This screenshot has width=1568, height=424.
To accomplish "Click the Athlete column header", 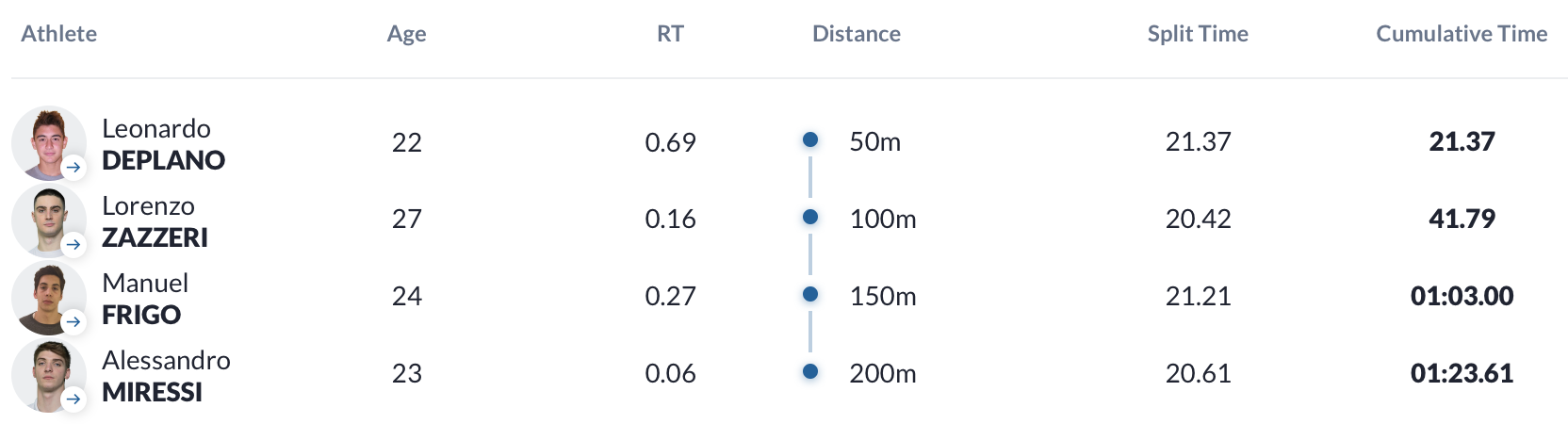I will [x=59, y=34].
